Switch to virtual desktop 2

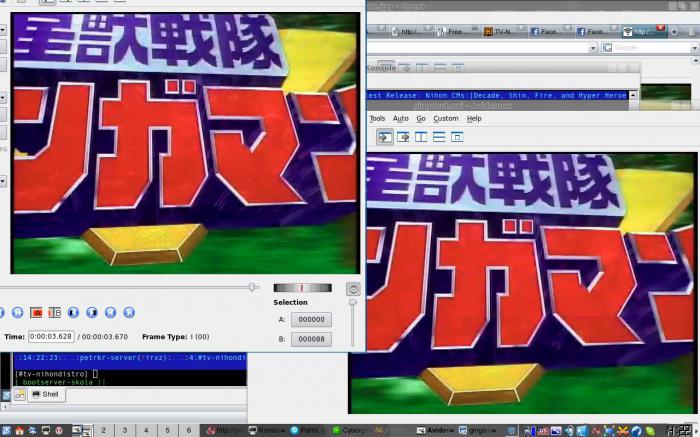[103, 430]
